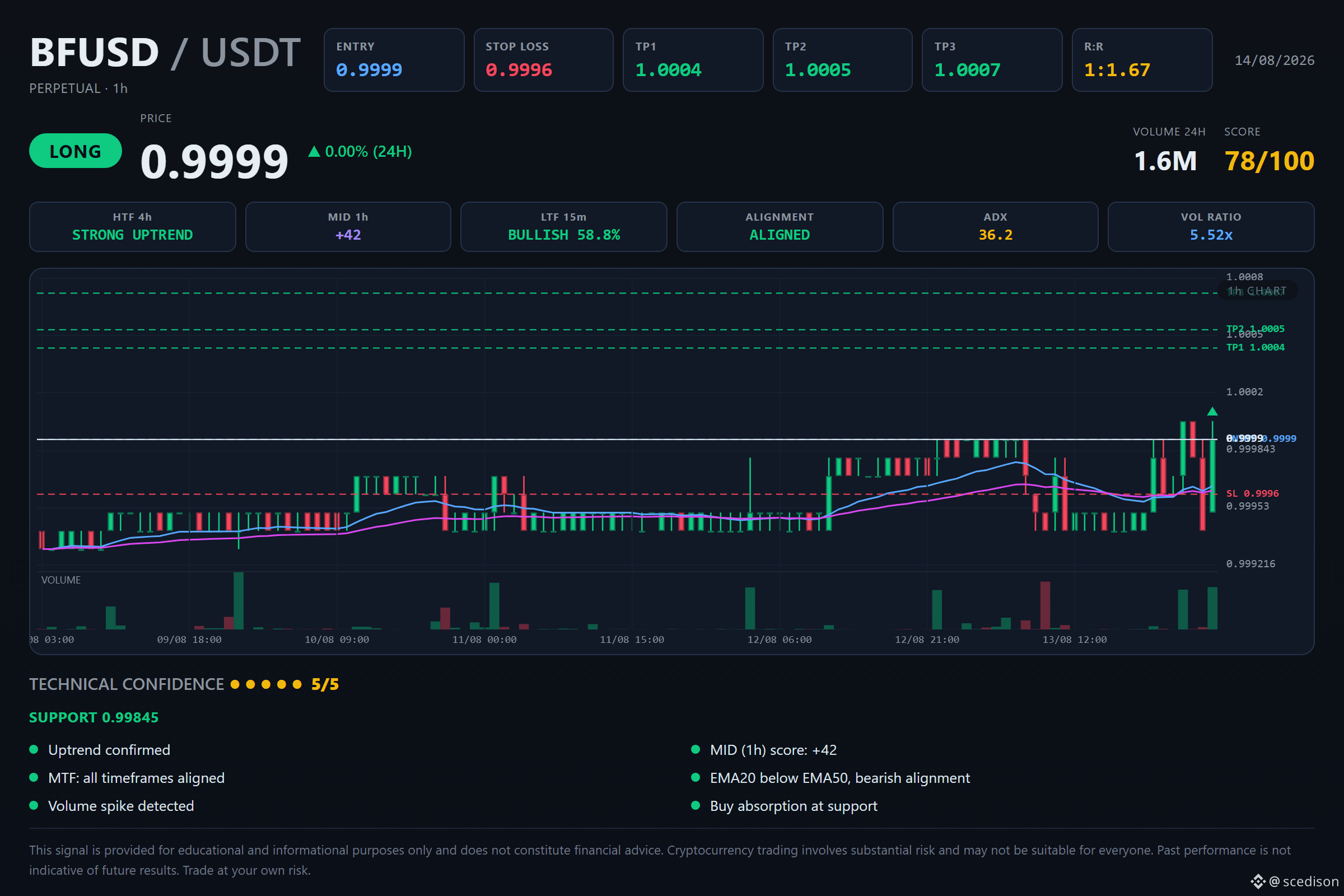Click the 5/5 confidence rating

[325, 684]
